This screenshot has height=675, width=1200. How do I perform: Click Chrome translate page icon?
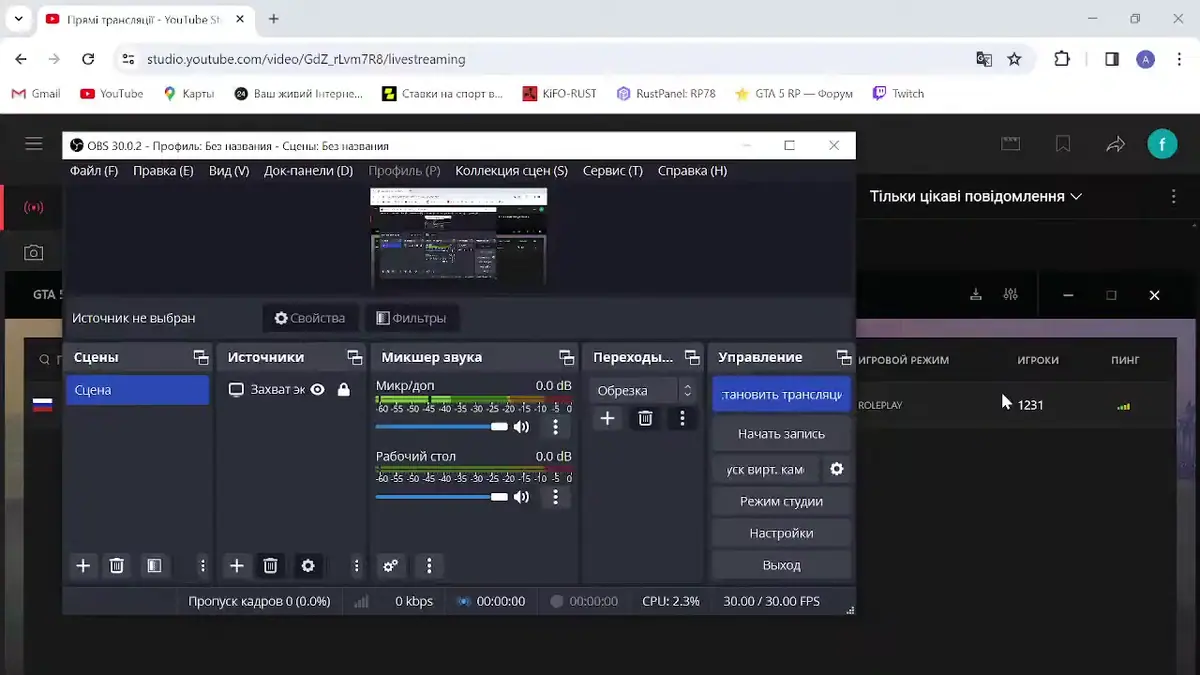[984, 59]
